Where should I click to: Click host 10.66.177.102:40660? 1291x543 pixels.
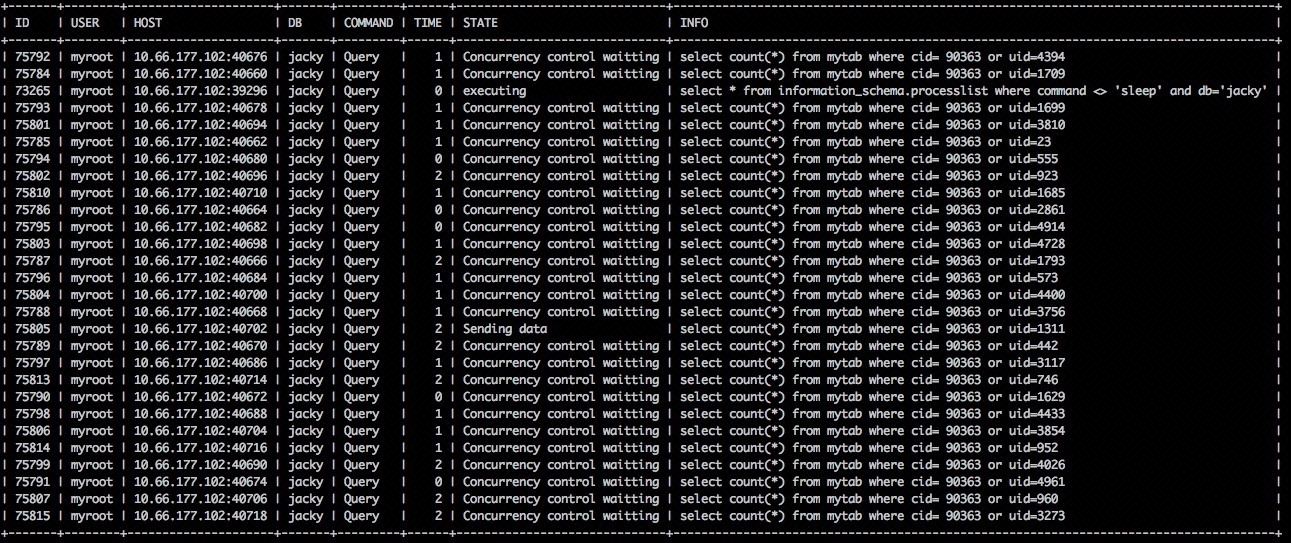tap(201, 74)
